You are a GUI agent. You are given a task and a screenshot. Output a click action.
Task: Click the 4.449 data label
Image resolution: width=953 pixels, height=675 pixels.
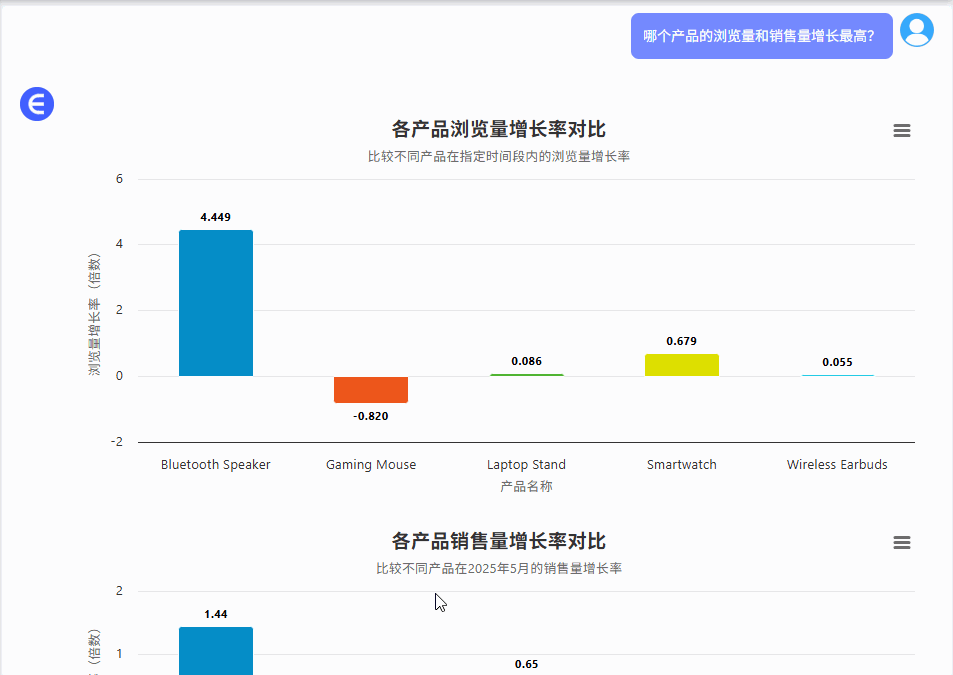pyautogui.click(x=216, y=217)
